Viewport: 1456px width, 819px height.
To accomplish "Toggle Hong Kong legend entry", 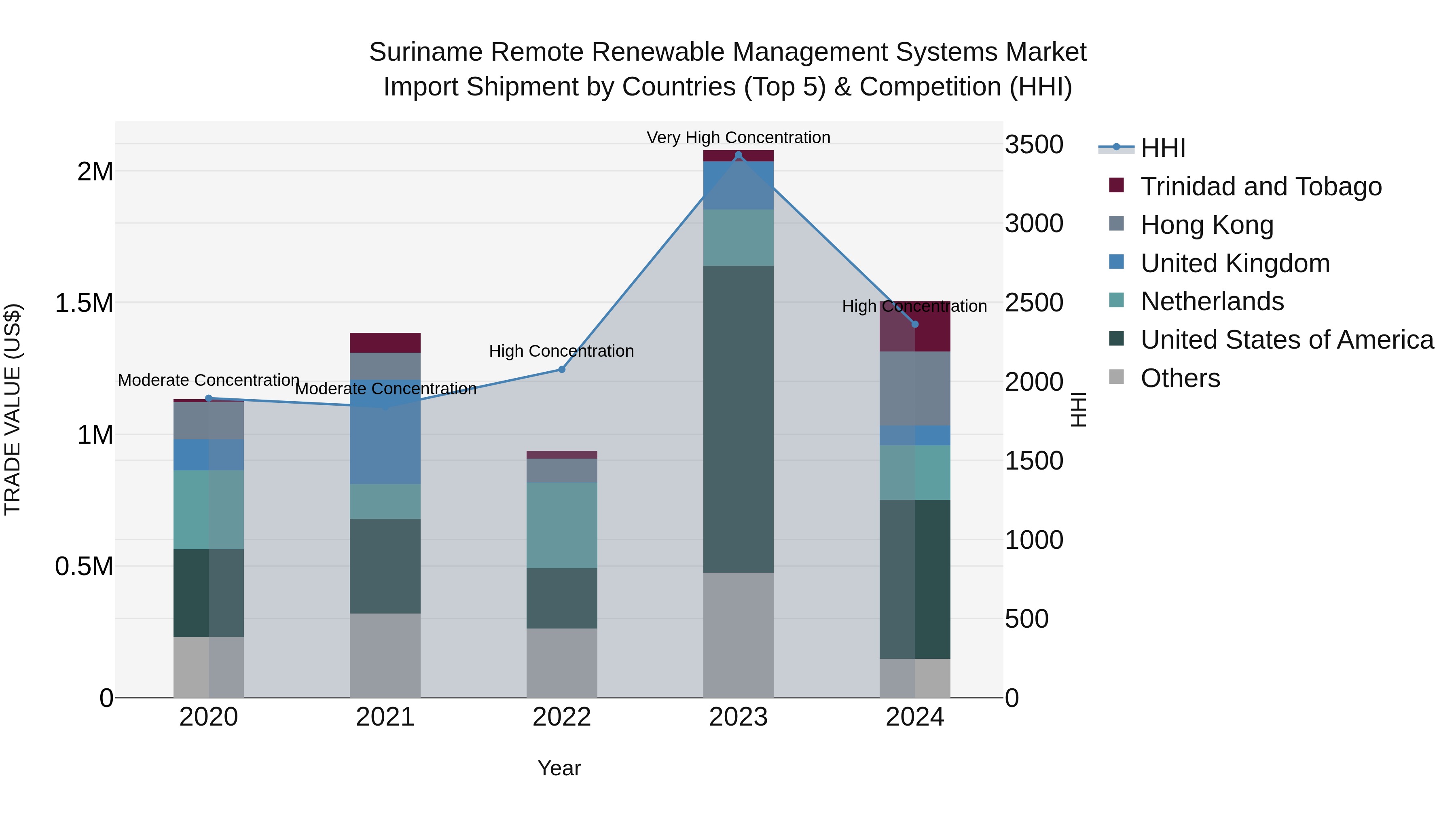I will 1191,225.
